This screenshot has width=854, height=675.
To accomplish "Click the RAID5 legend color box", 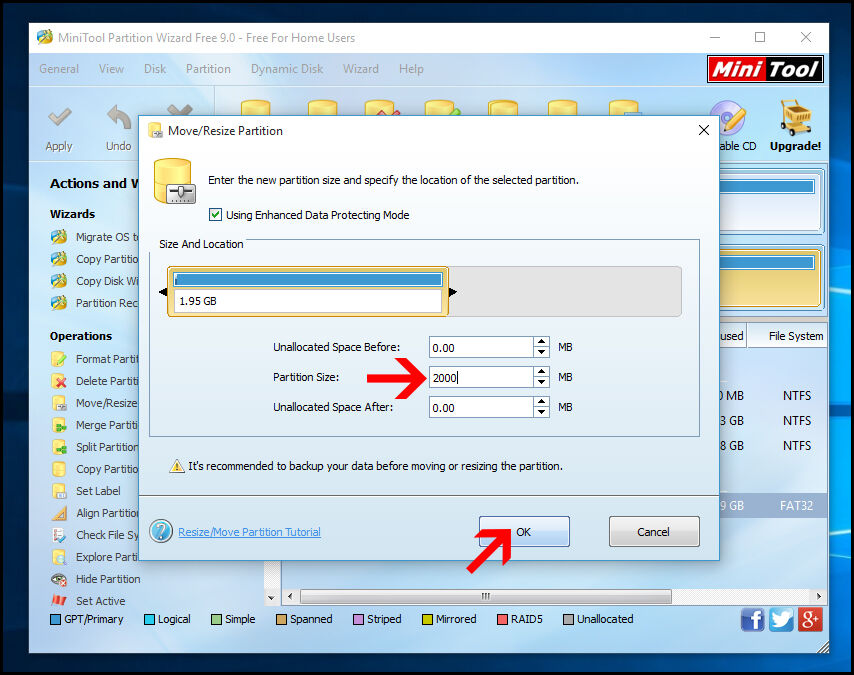I will pos(502,619).
